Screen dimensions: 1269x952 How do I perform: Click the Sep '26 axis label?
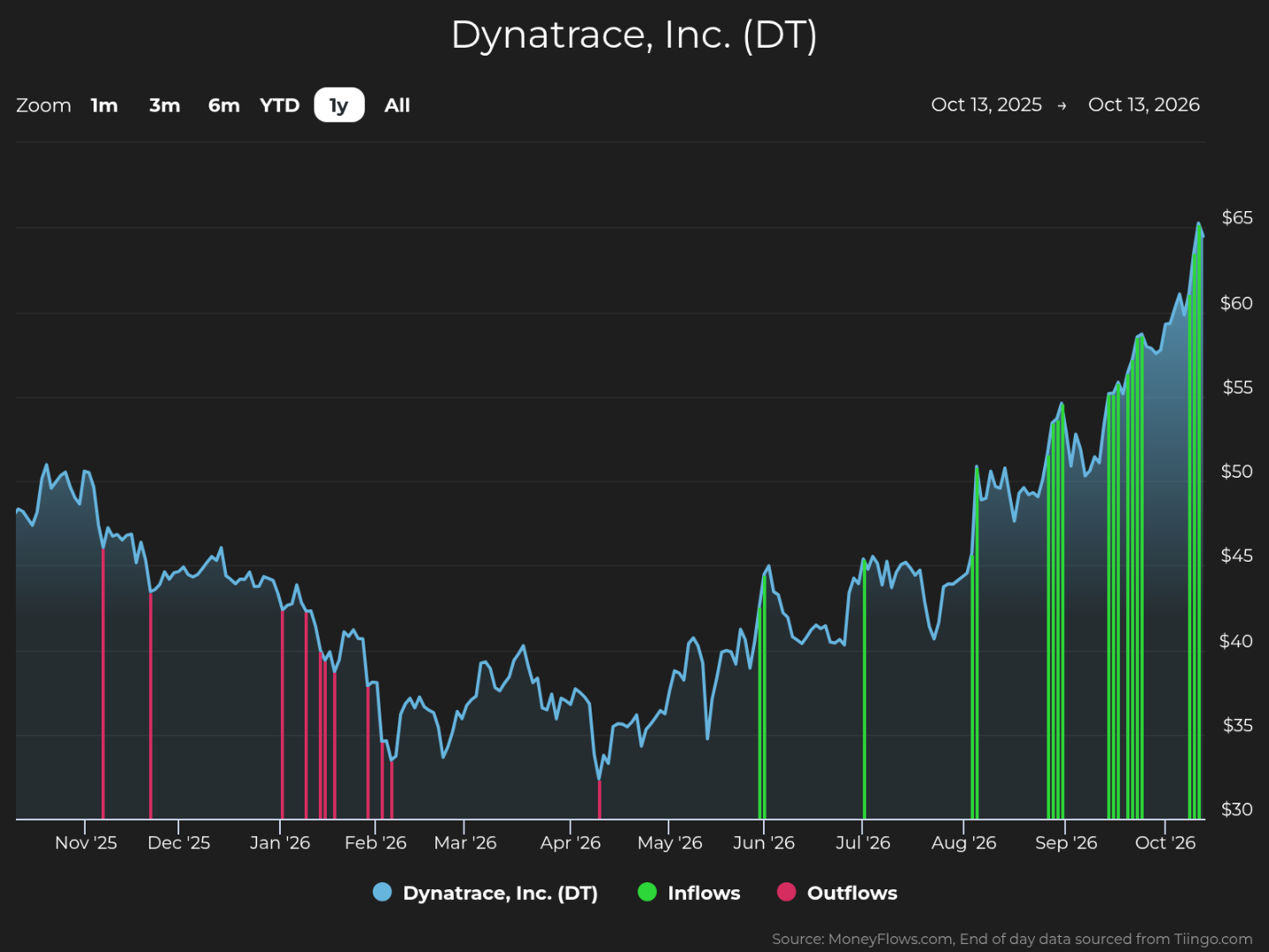pos(1066,842)
